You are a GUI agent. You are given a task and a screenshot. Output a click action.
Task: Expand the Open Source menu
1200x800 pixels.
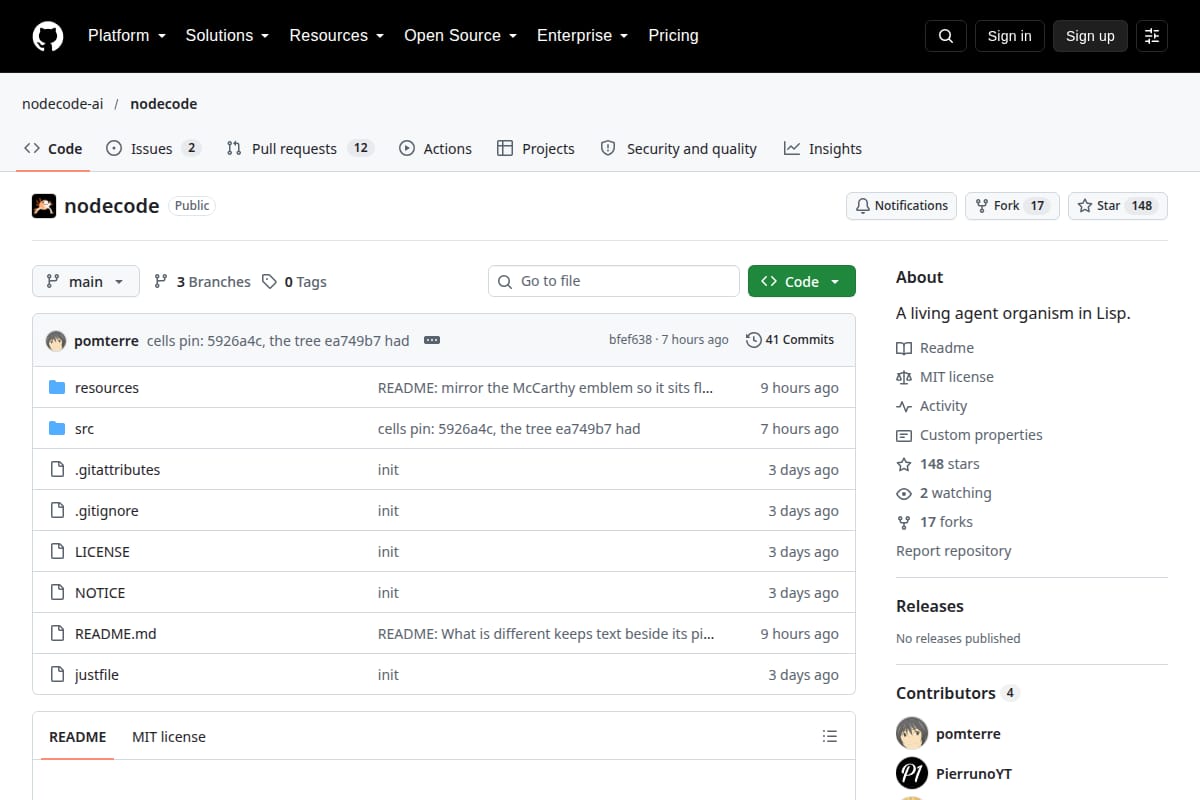pyautogui.click(x=460, y=36)
